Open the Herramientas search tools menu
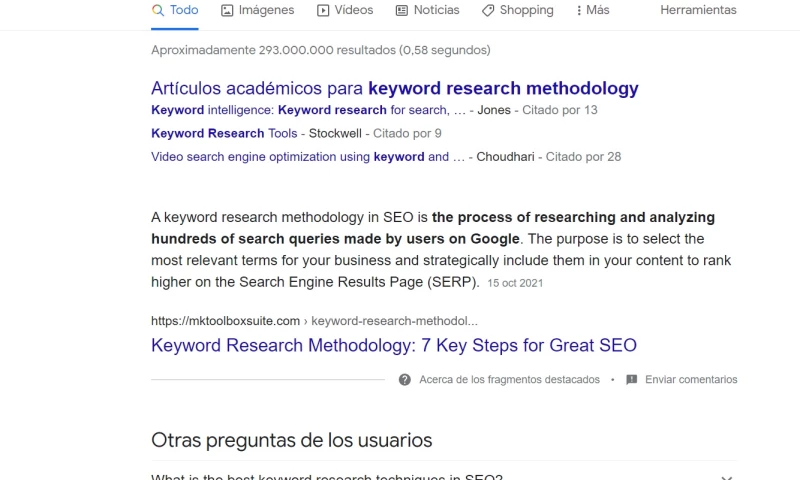 (698, 10)
